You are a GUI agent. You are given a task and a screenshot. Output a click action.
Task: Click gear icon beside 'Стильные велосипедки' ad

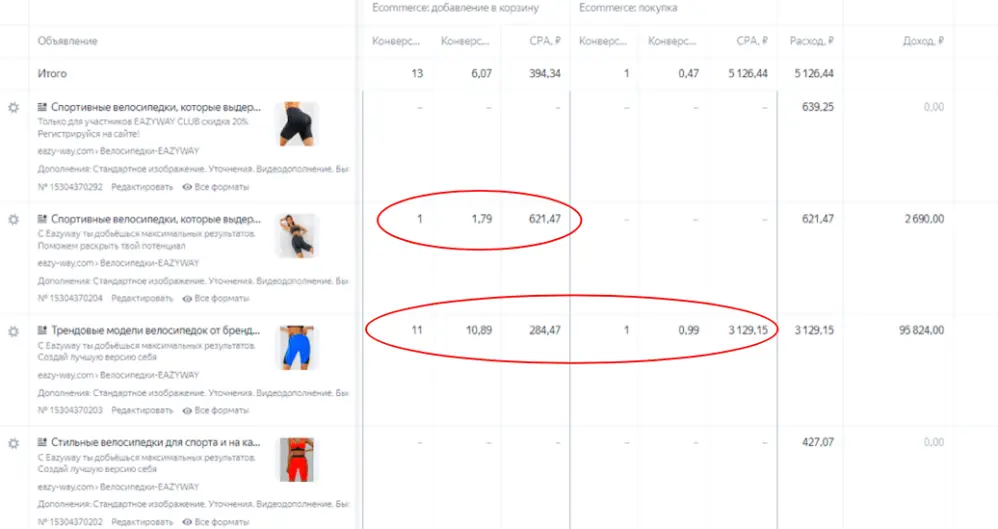tap(13, 443)
